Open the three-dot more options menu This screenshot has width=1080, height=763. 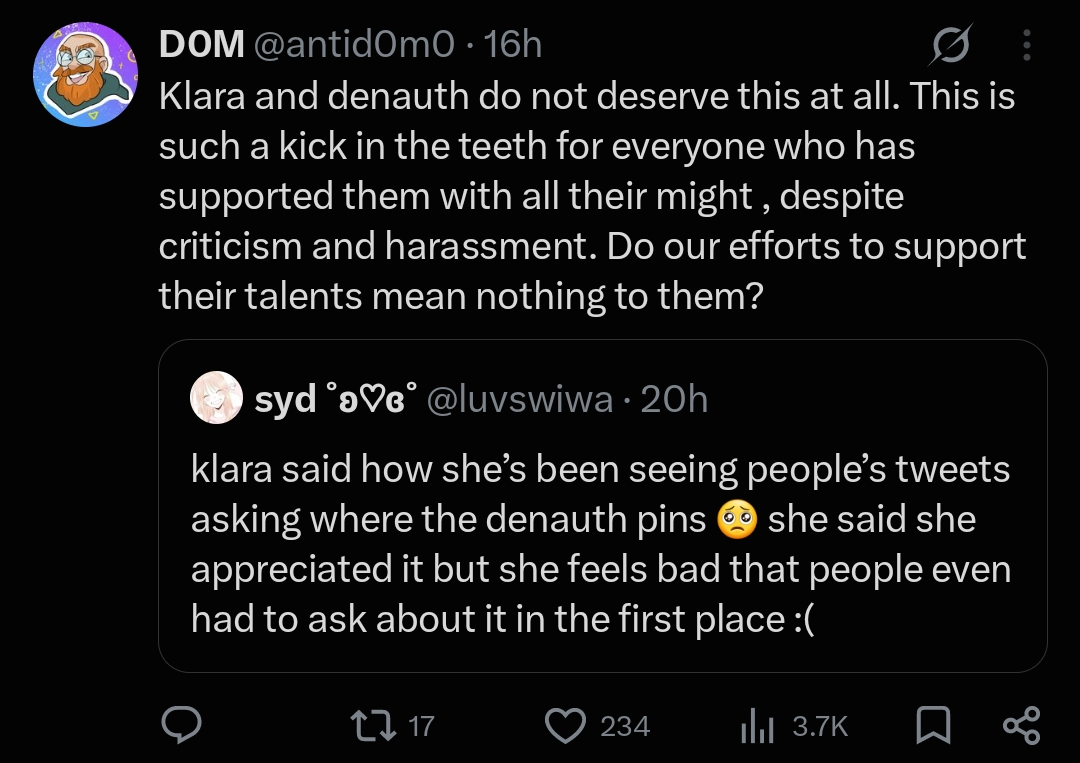tap(1027, 45)
